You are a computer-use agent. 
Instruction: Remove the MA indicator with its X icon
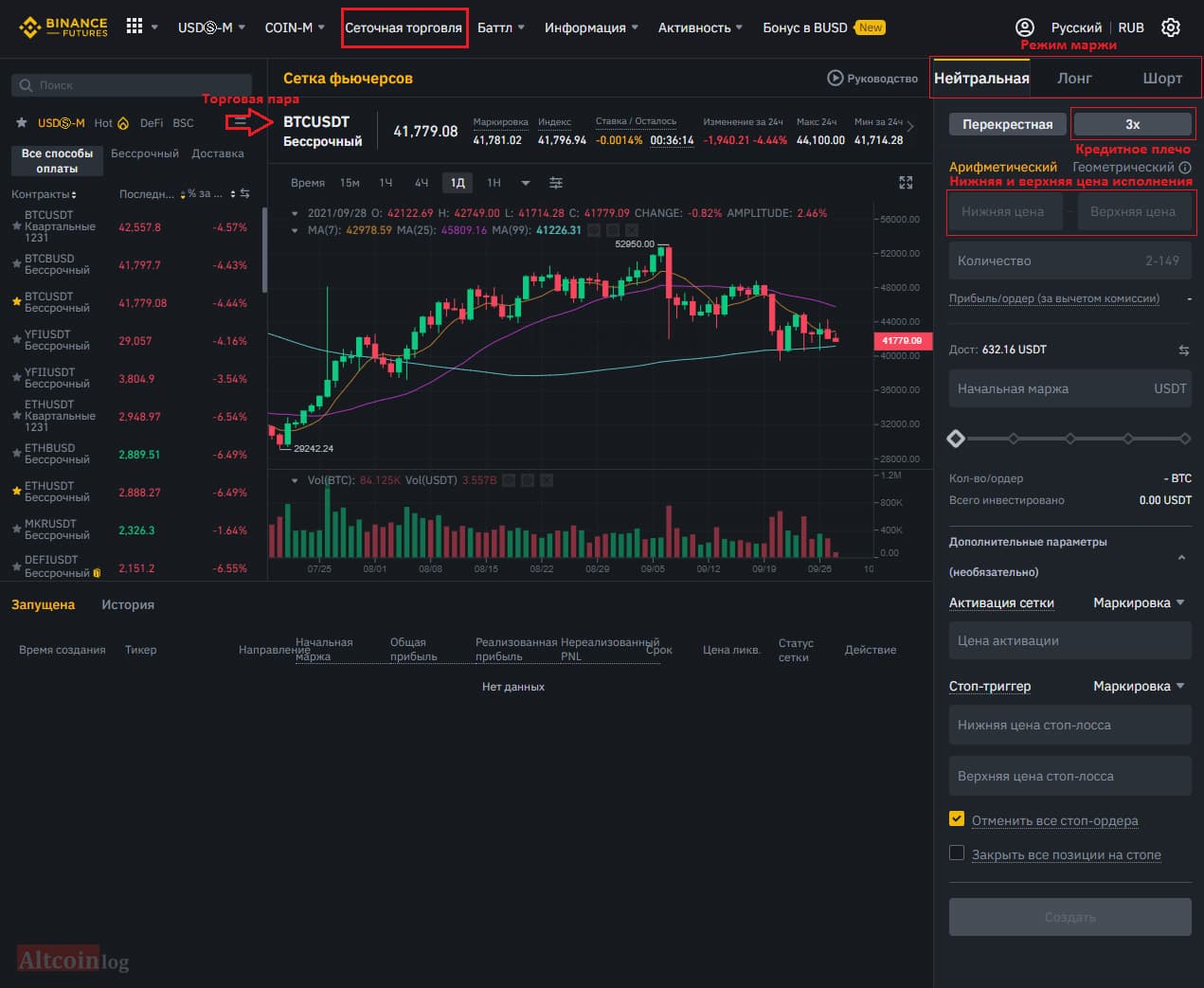pyautogui.click(x=632, y=230)
